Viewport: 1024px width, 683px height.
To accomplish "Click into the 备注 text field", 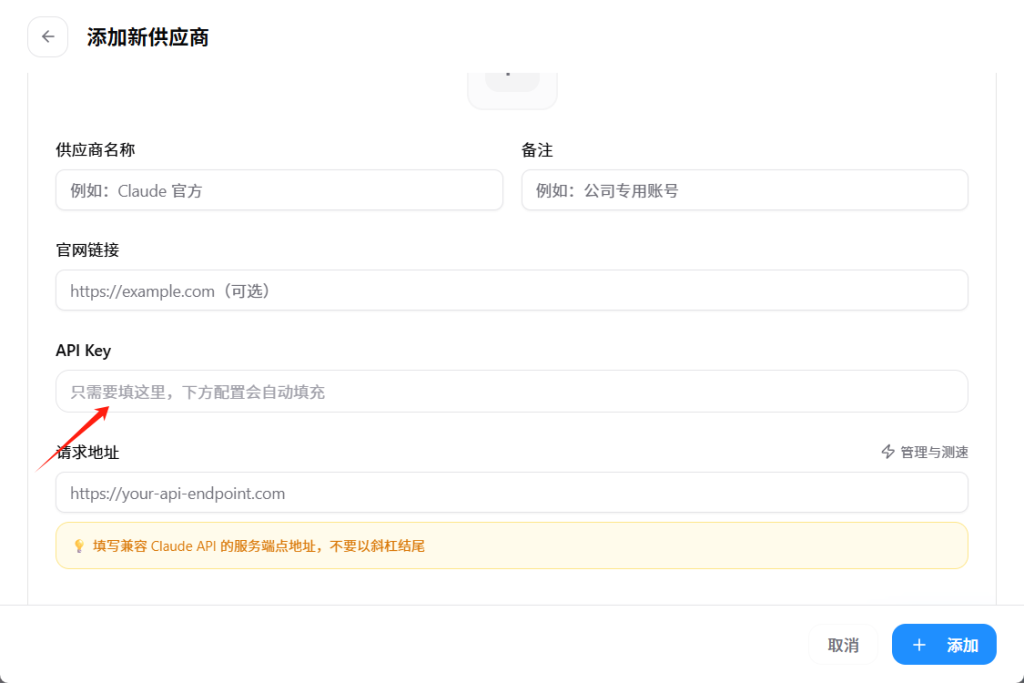I will click(744, 190).
